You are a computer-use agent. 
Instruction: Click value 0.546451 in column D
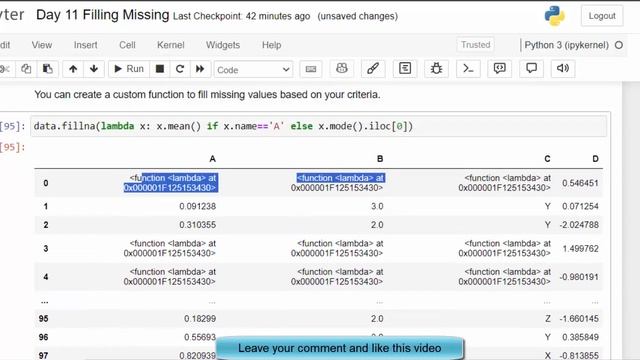580,183
